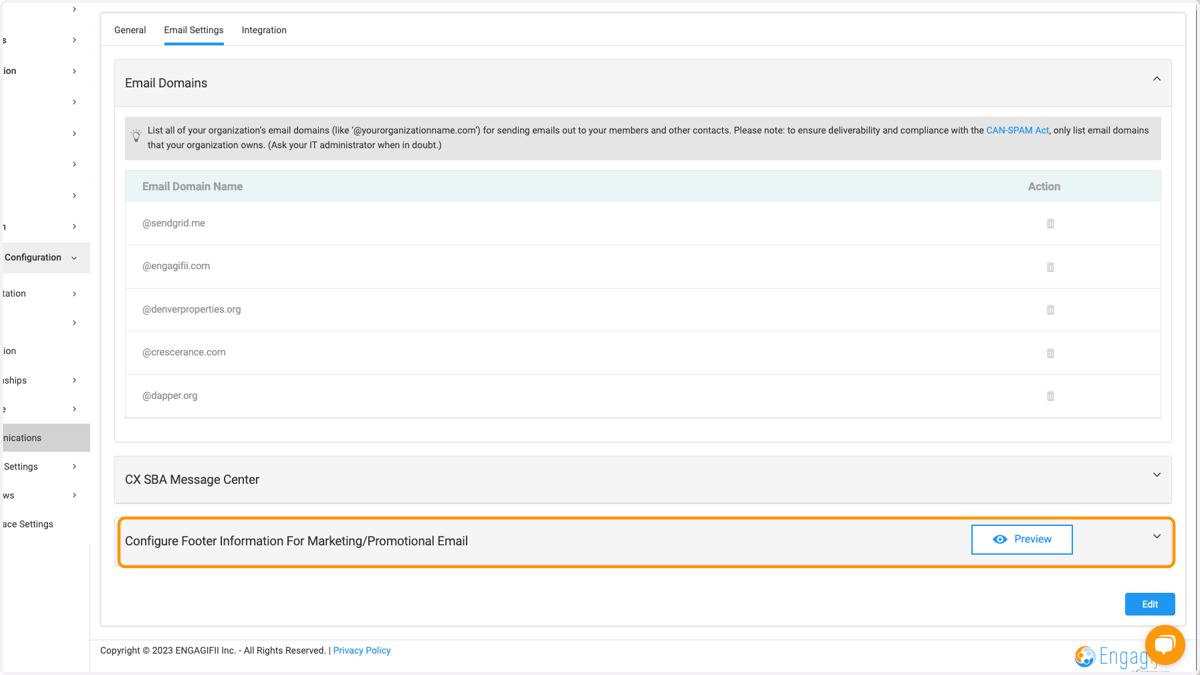Open the chat support bubble

pos(1165,645)
